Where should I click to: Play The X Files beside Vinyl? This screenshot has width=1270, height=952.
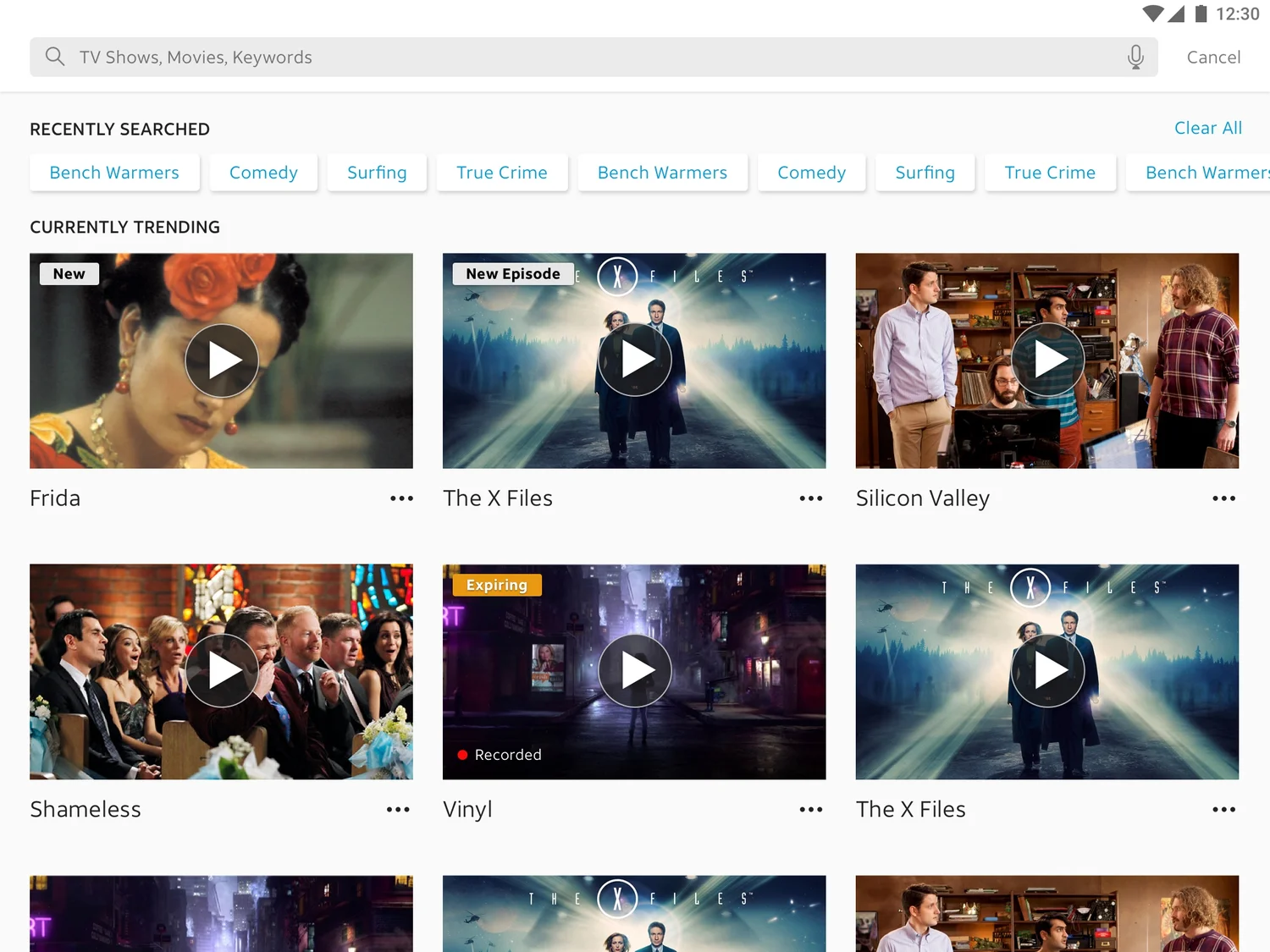coord(1047,671)
